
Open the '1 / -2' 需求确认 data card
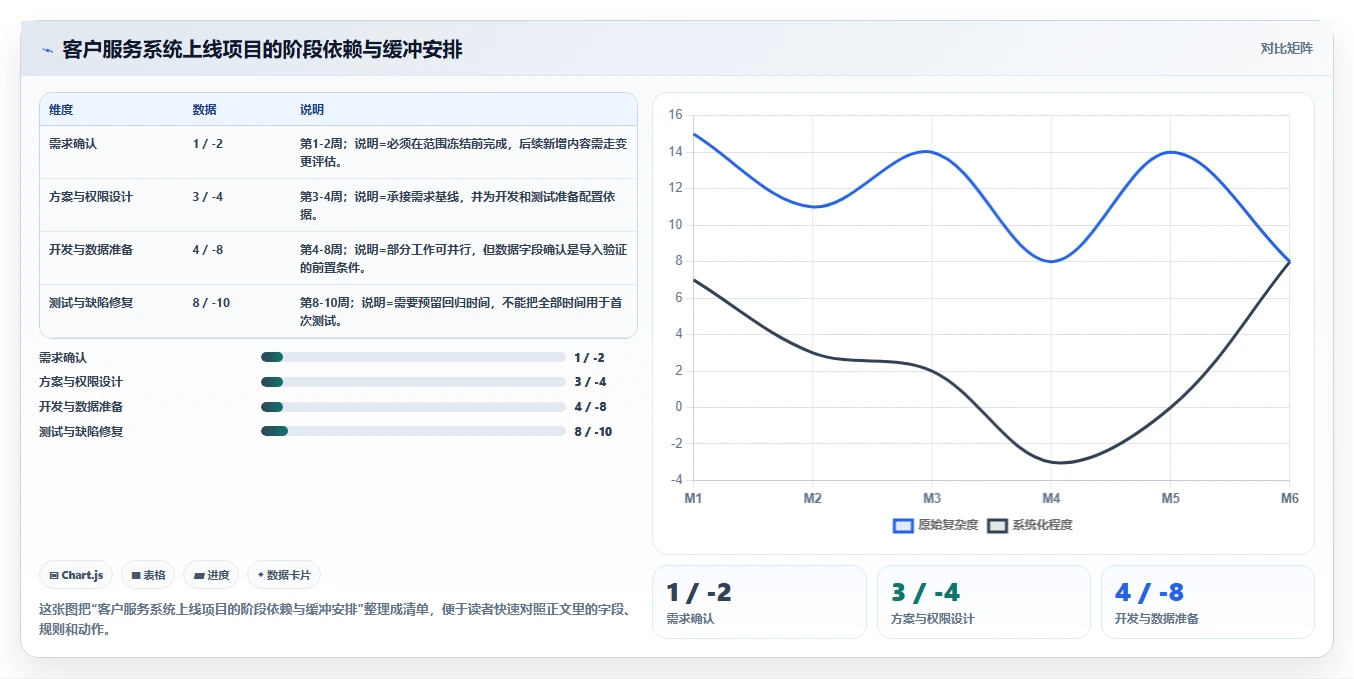(x=759, y=602)
